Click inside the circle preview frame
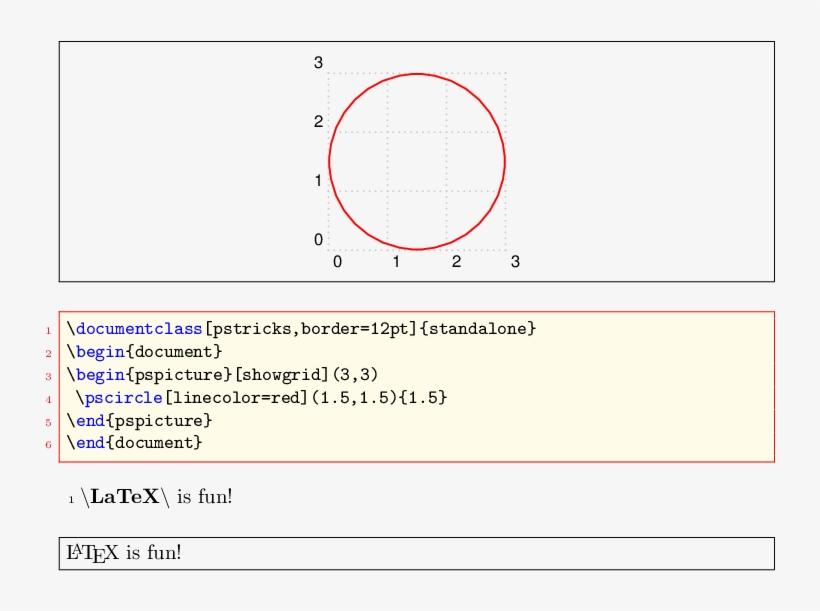The height and width of the screenshot is (611, 820). point(417,160)
